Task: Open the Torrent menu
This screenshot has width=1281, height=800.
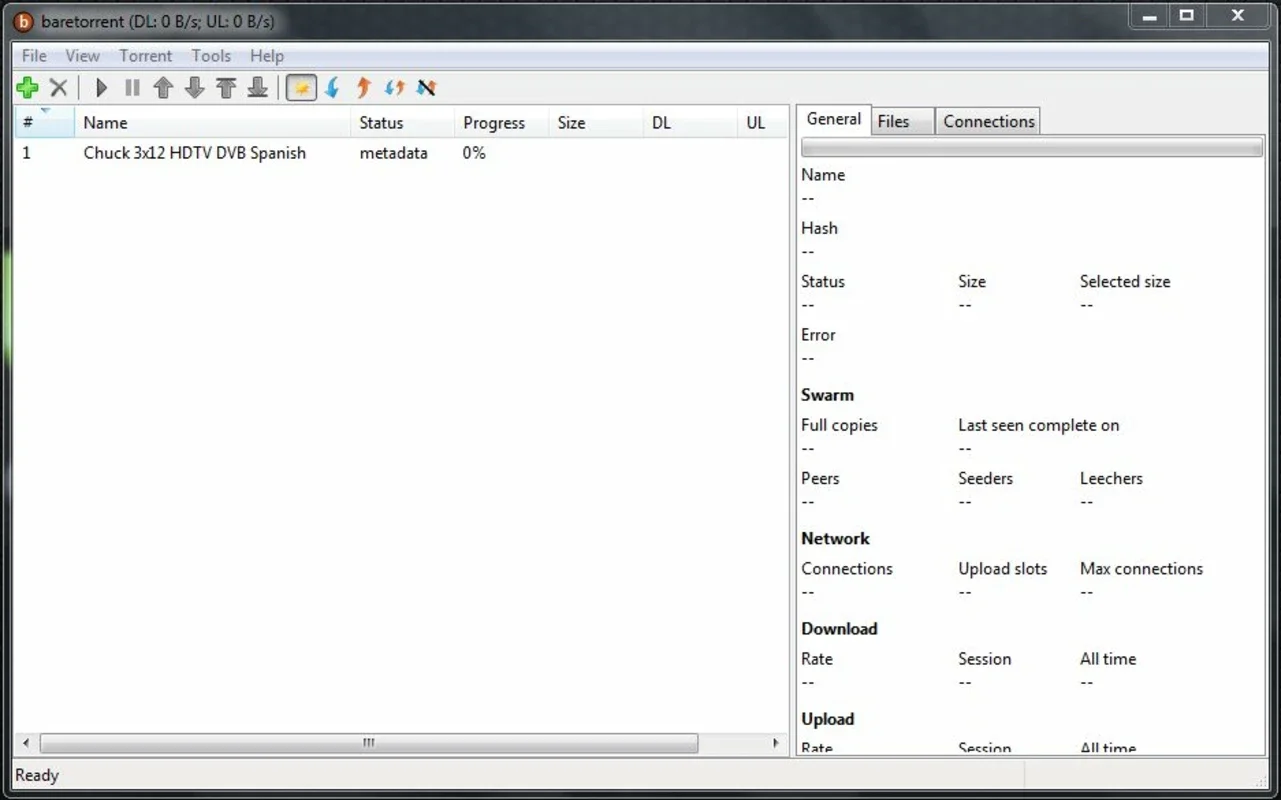Action: click(x=146, y=56)
